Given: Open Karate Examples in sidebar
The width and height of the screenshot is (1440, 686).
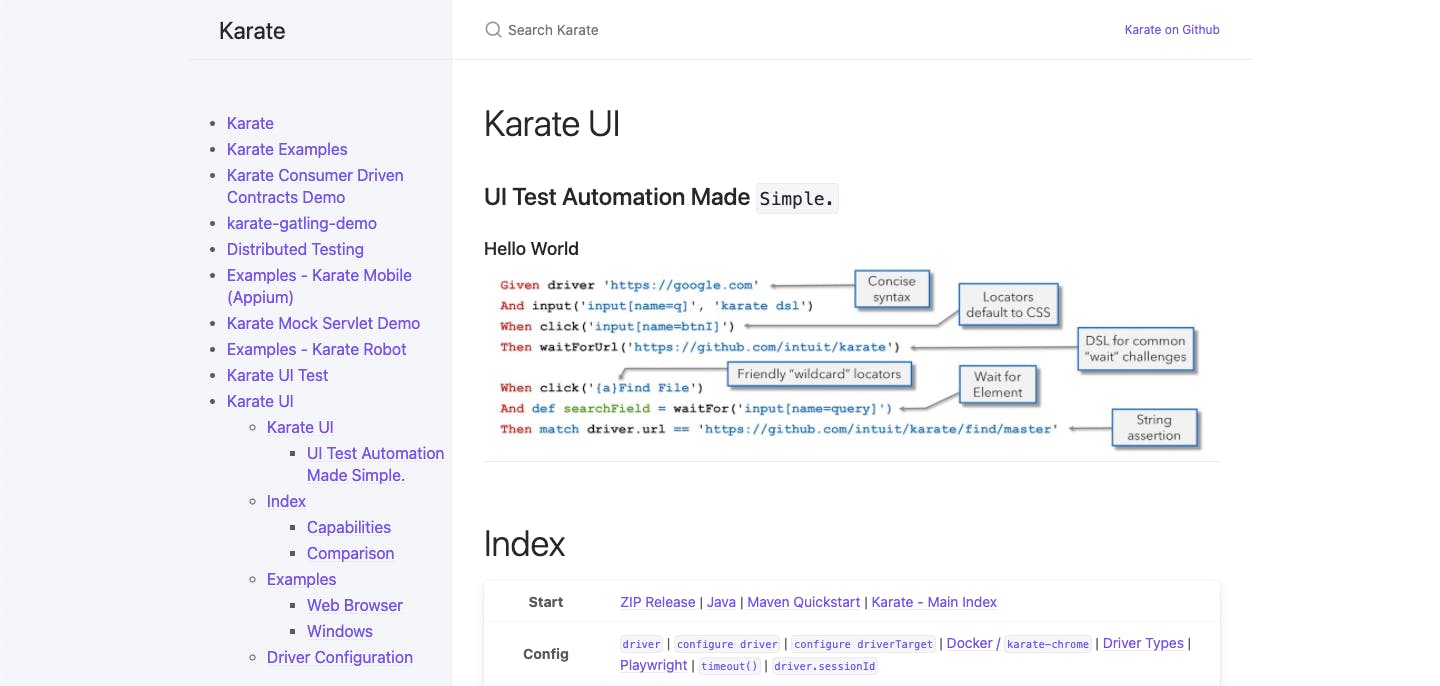Looking at the screenshot, I should [x=287, y=149].
